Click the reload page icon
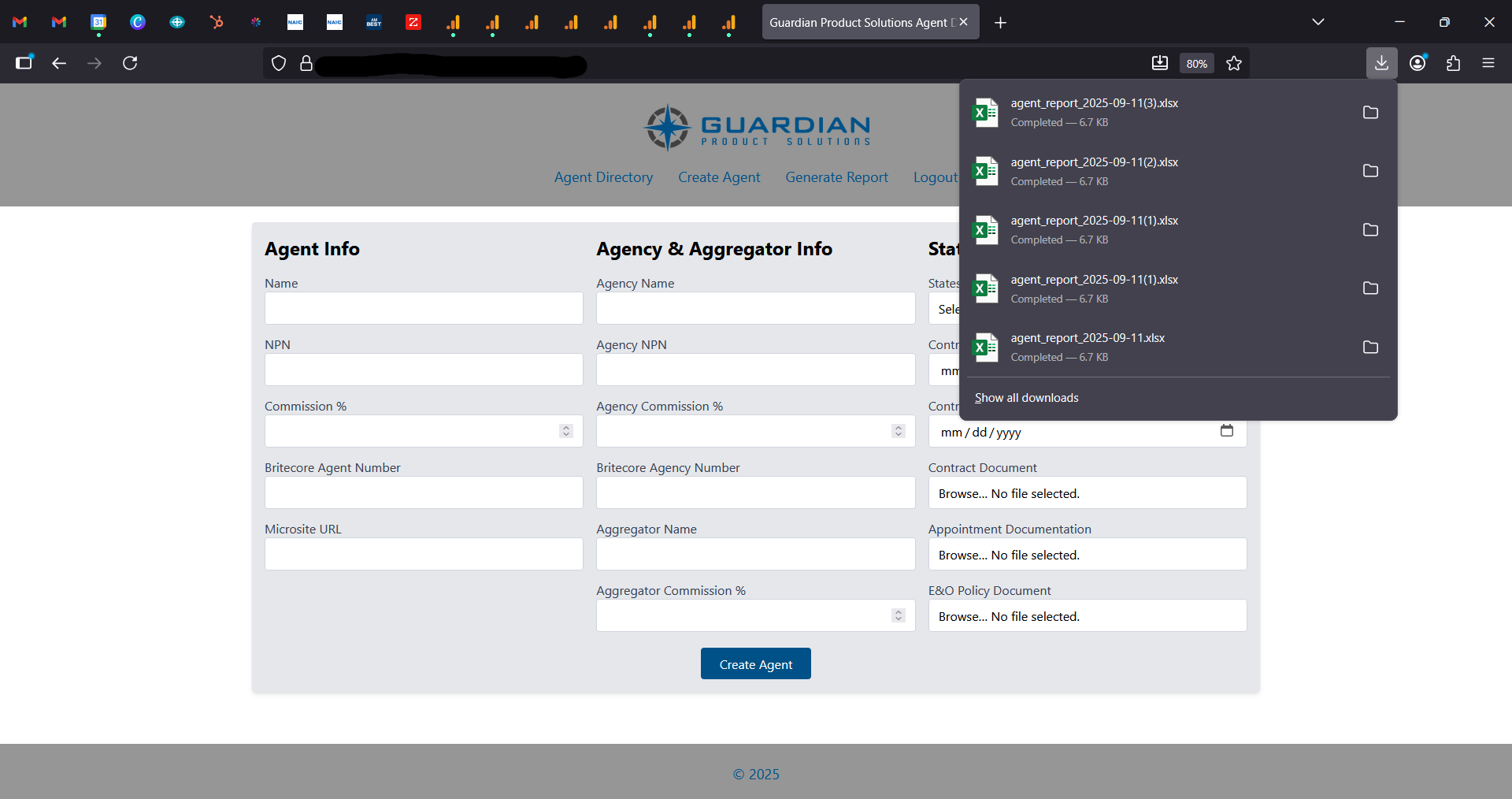The image size is (1512, 799). pyautogui.click(x=130, y=63)
